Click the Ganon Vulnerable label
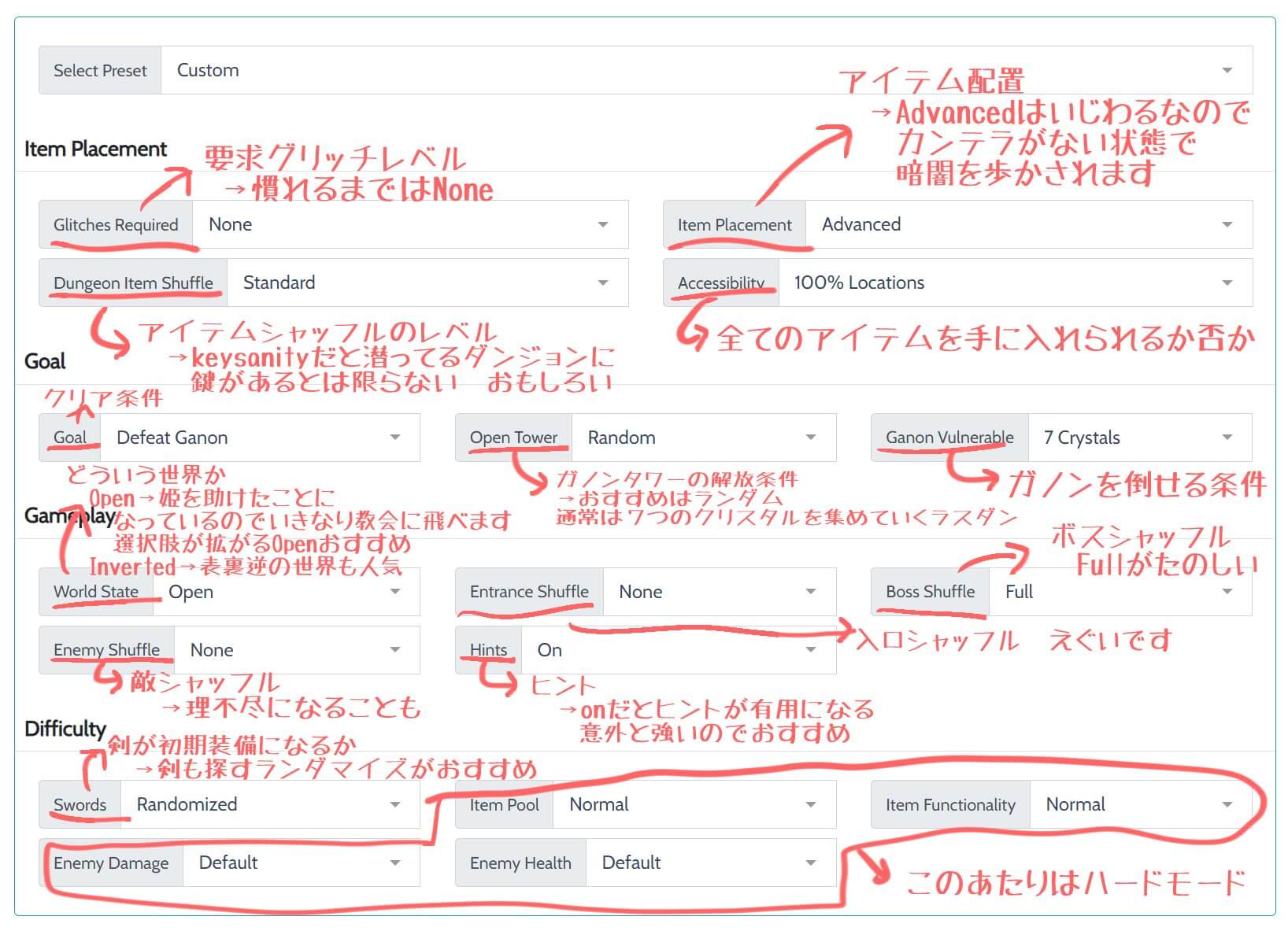Viewport: 1288px width, 931px height. (949, 438)
